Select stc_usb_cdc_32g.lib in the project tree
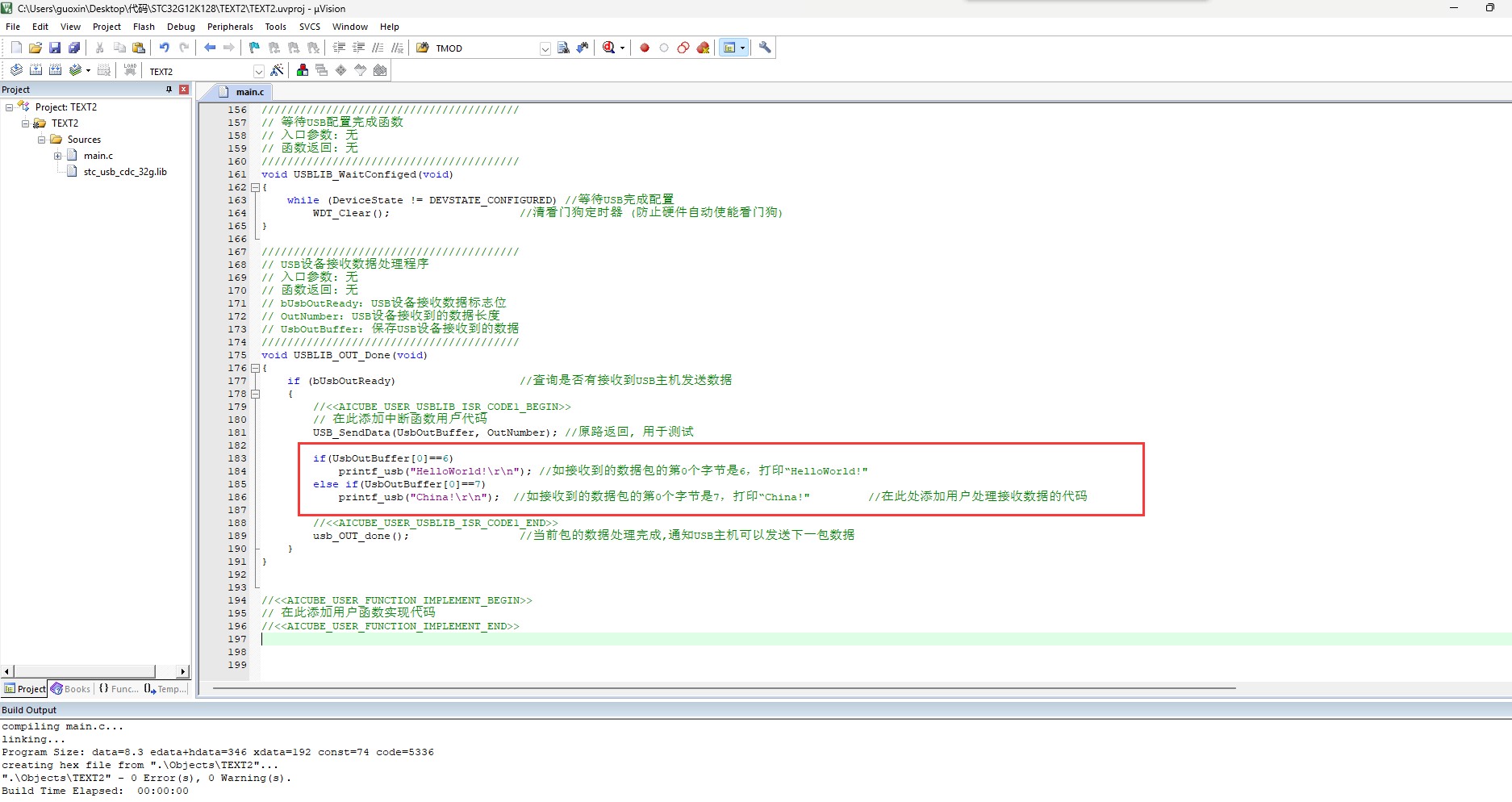1512x802 pixels. tap(125, 172)
